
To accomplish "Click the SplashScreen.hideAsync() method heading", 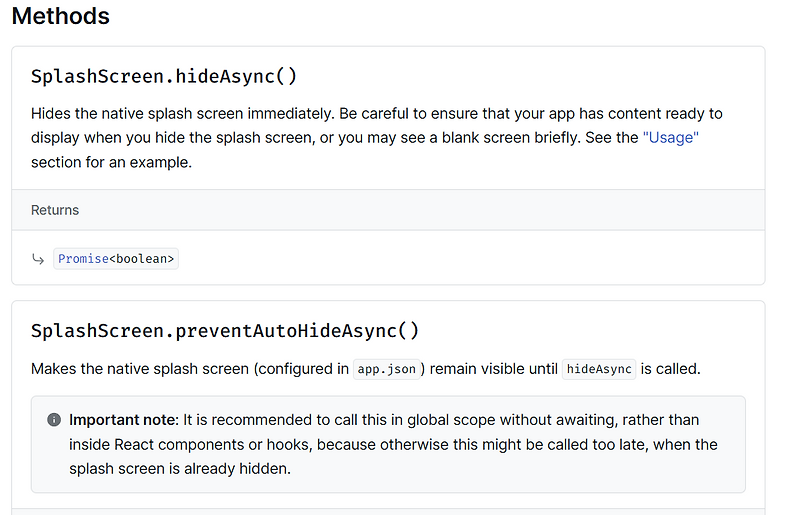I will 164,77.
